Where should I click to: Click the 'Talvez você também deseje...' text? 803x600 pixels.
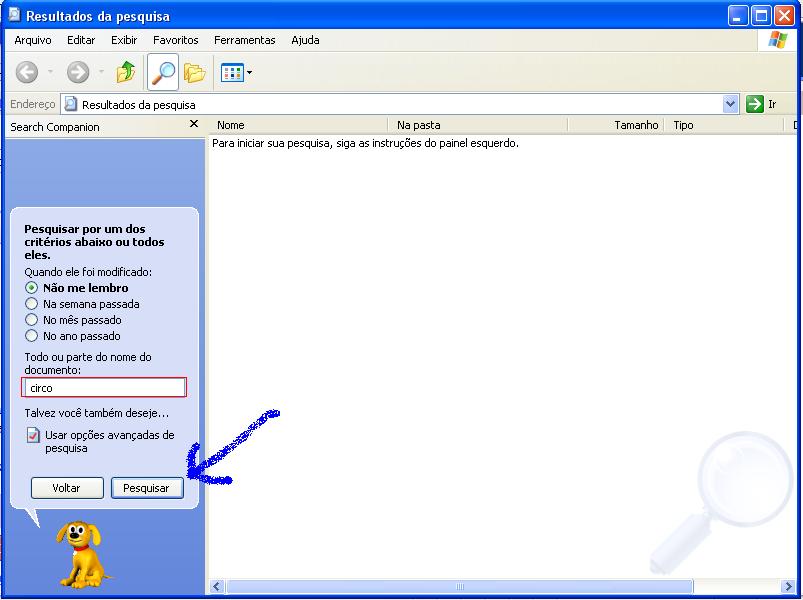point(96,413)
